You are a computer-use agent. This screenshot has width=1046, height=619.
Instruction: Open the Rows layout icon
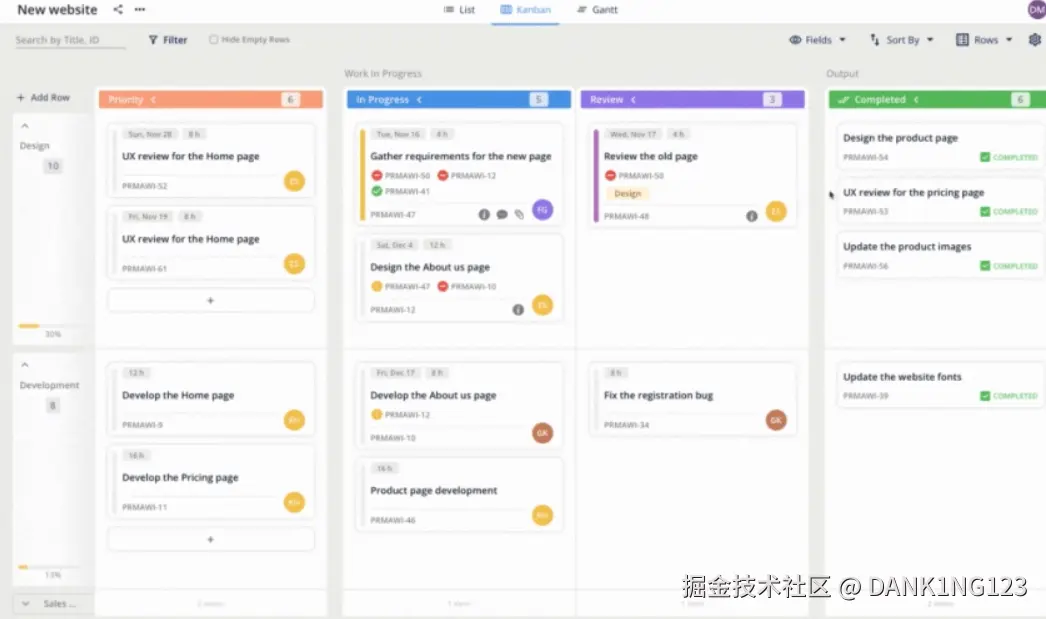pos(962,40)
